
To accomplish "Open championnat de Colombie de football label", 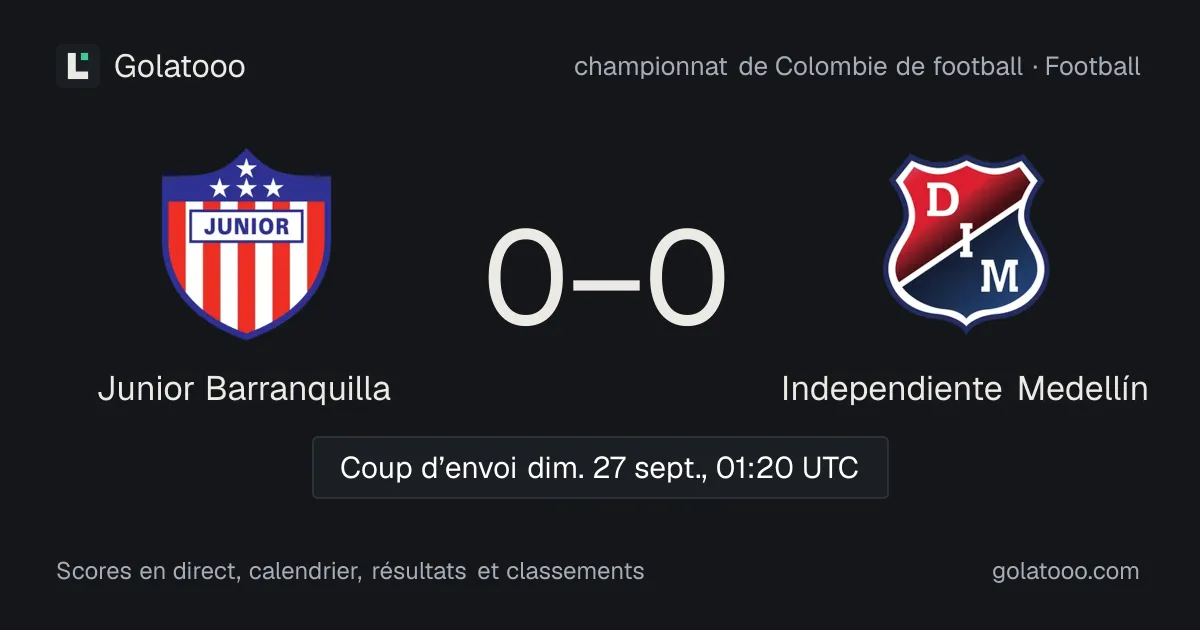I will click(x=798, y=67).
